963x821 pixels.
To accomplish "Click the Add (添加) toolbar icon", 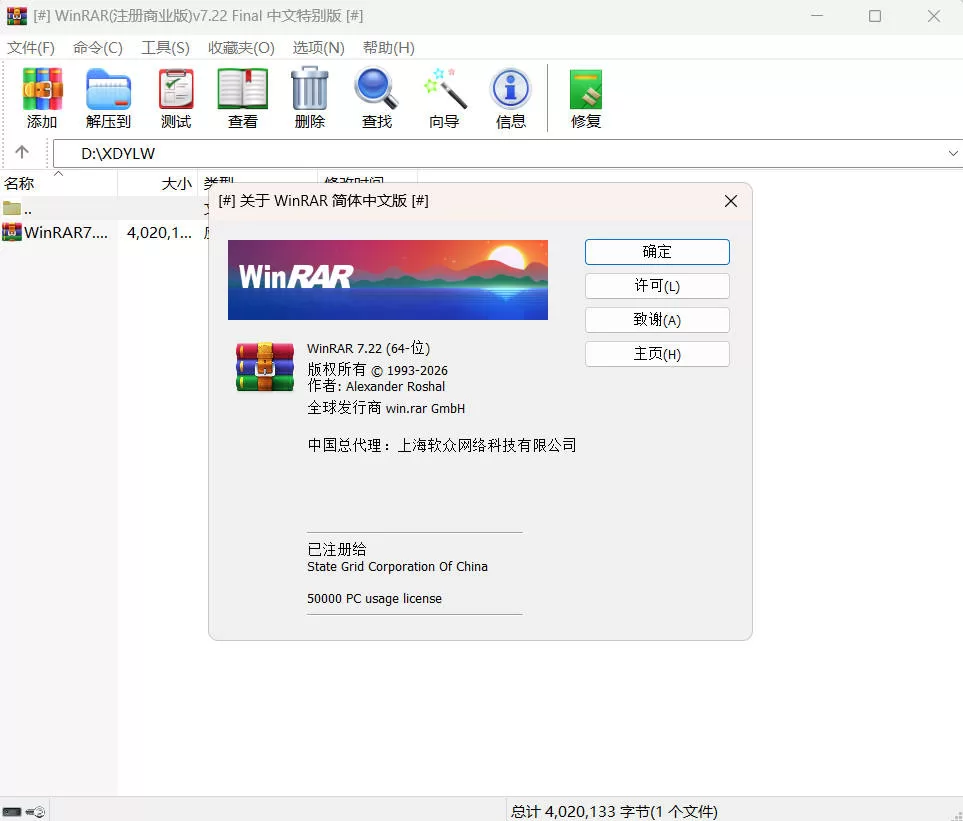I will tap(42, 89).
